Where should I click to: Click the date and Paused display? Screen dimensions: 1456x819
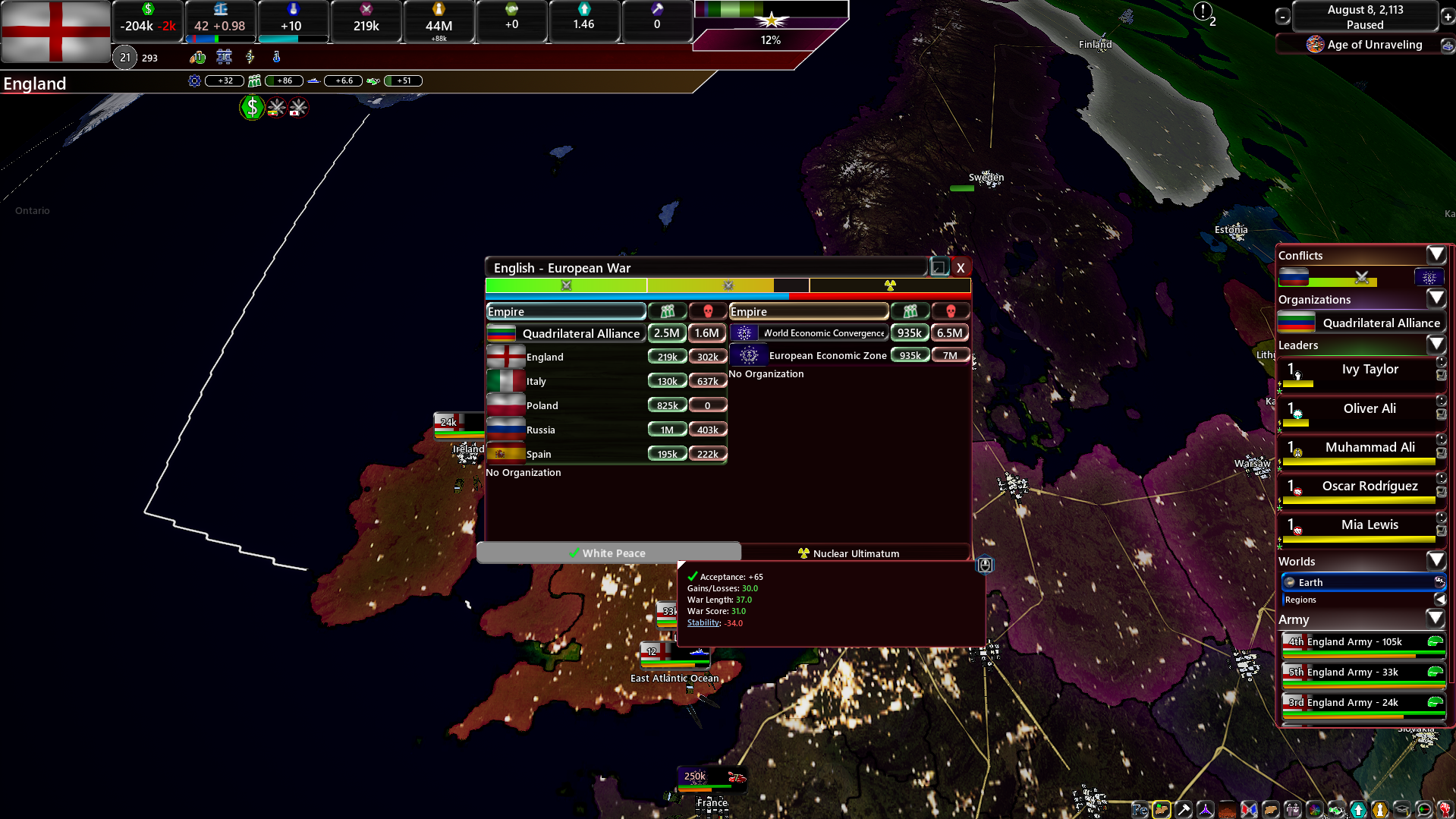coord(1365,17)
